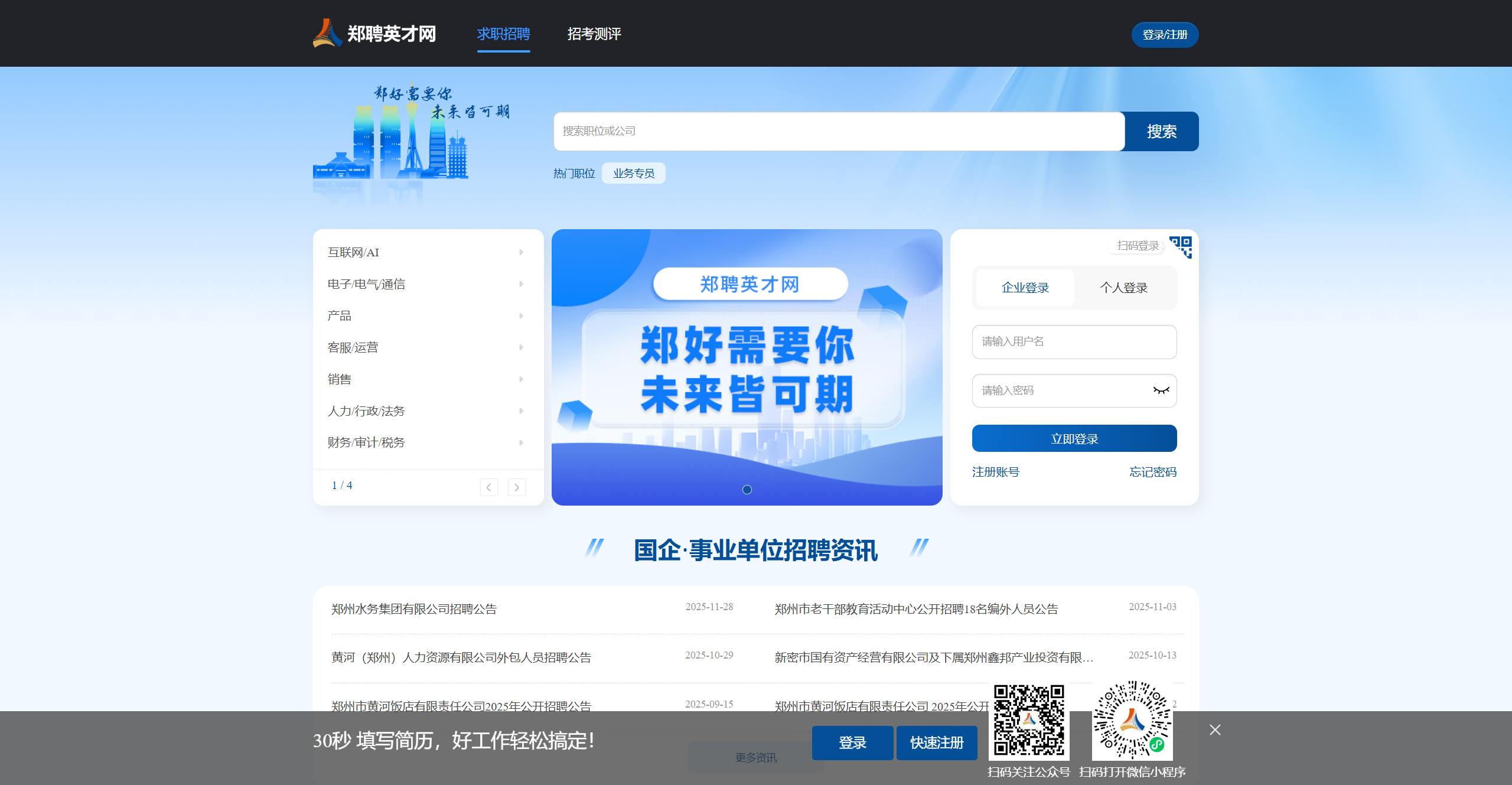Image resolution: width=1512 pixels, height=785 pixels.
Task: Open the 求职招聘 navigation tab
Action: 503,34
